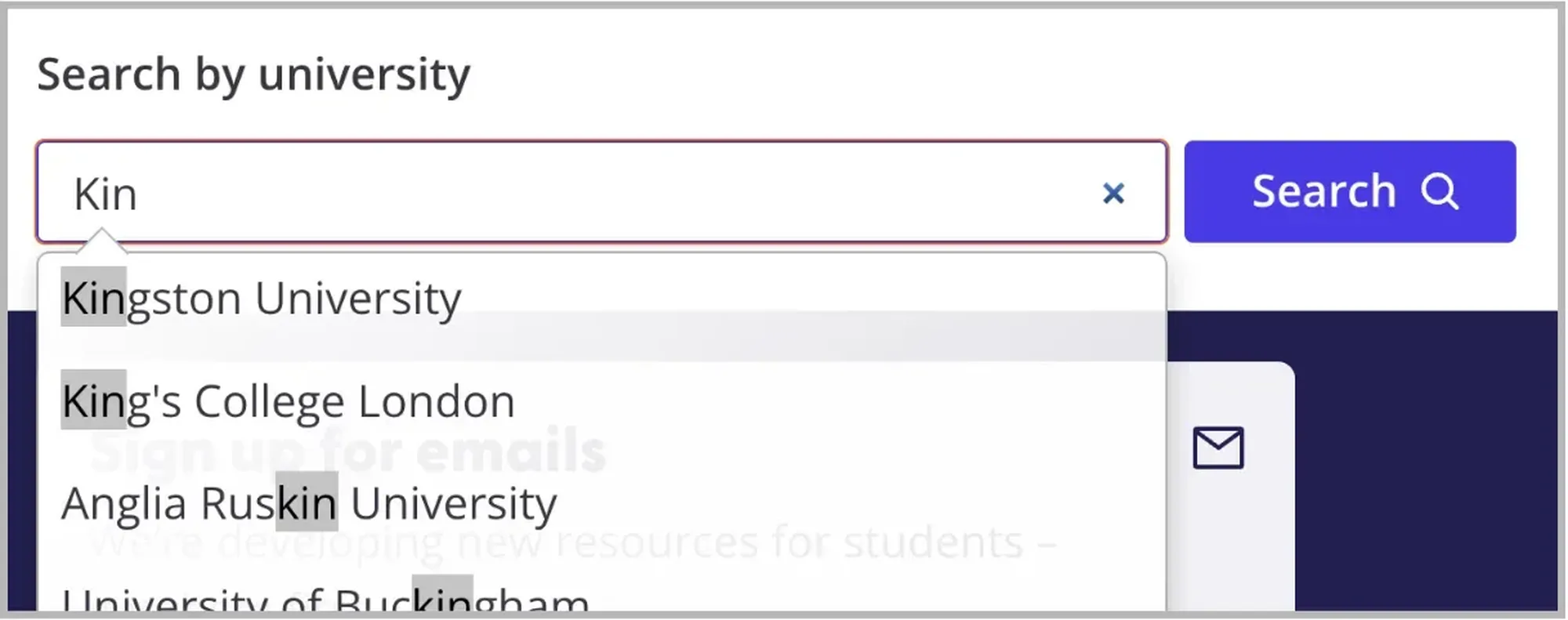This screenshot has width=1568, height=620.
Task: Click the magnifying glass icon
Action: pos(1439,191)
